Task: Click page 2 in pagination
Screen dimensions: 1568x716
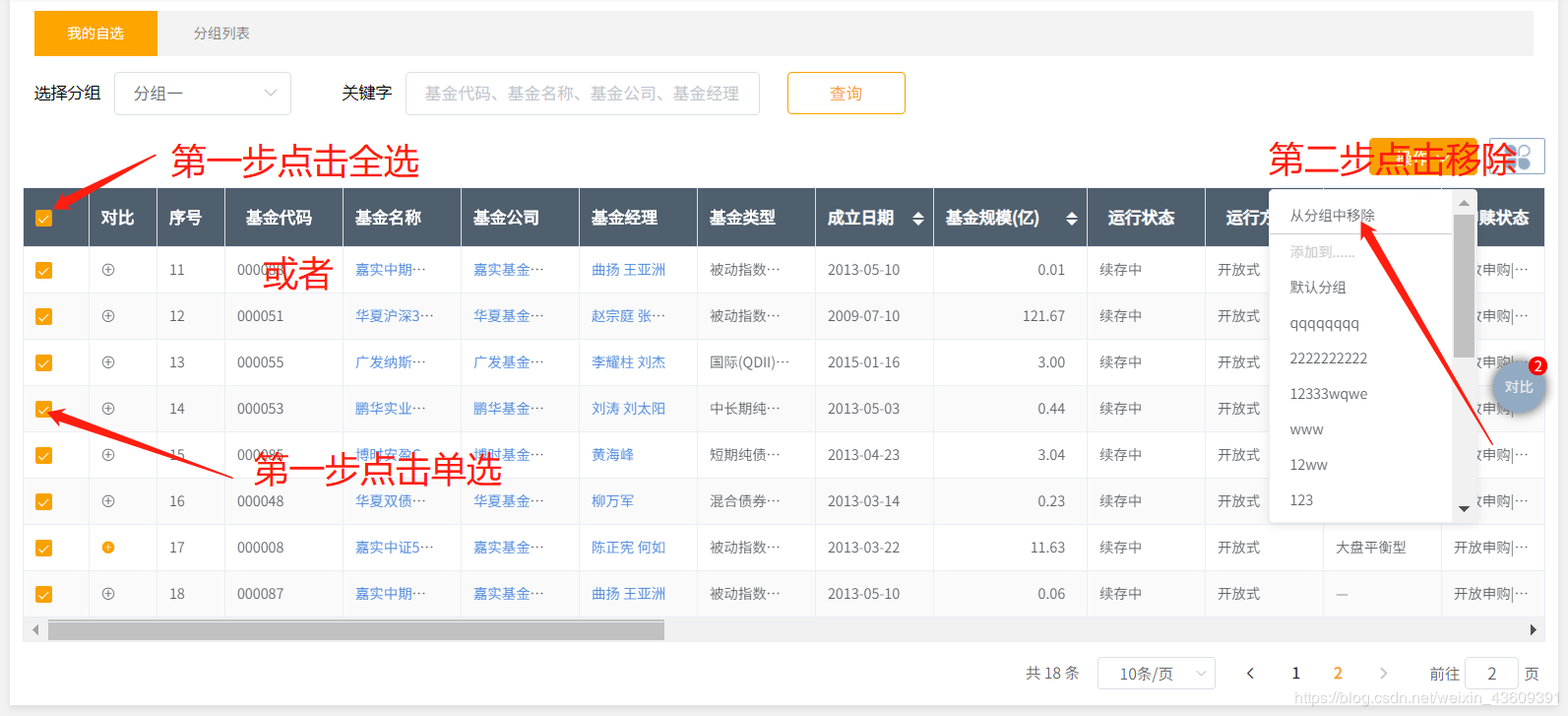Action: pyautogui.click(x=1338, y=674)
